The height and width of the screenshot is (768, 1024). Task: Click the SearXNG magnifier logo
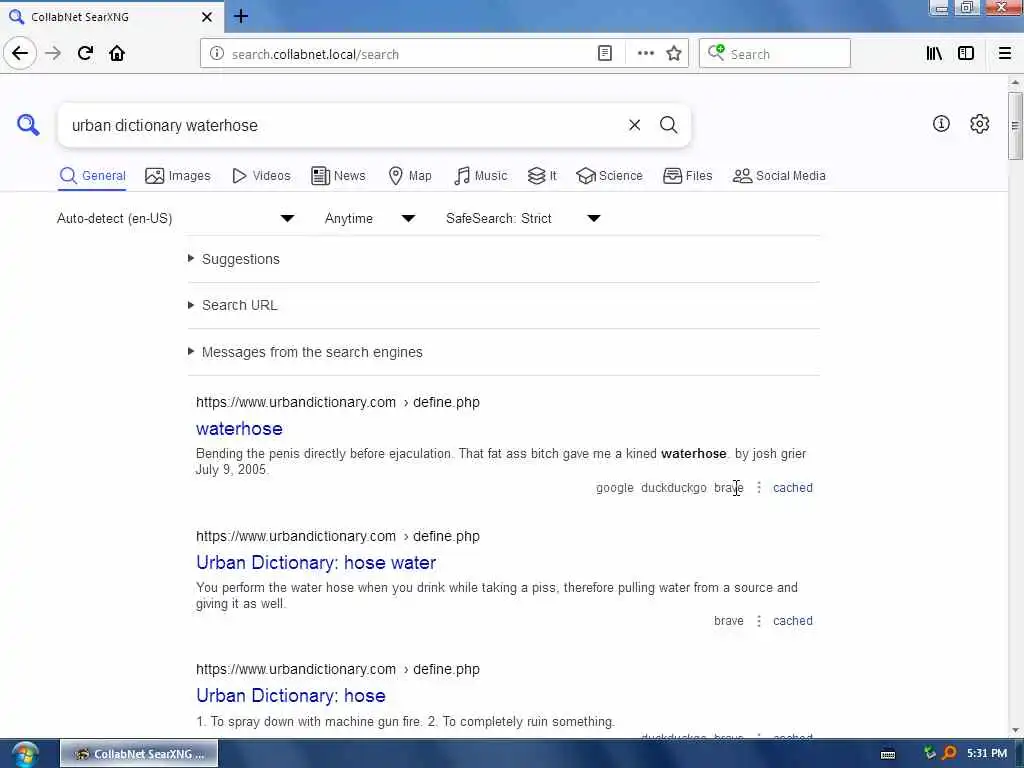point(28,124)
